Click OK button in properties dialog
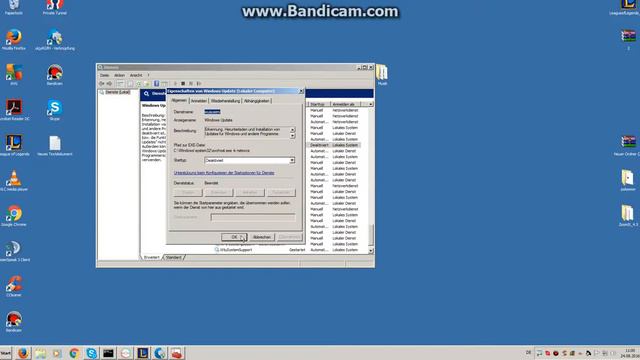Viewport: 640px width, 360px height. pyautogui.click(x=234, y=237)
